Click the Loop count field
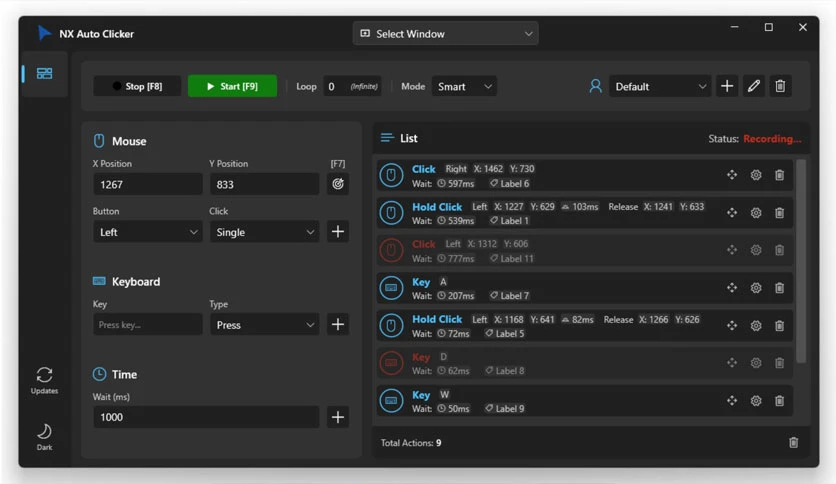 pos(352,86)
